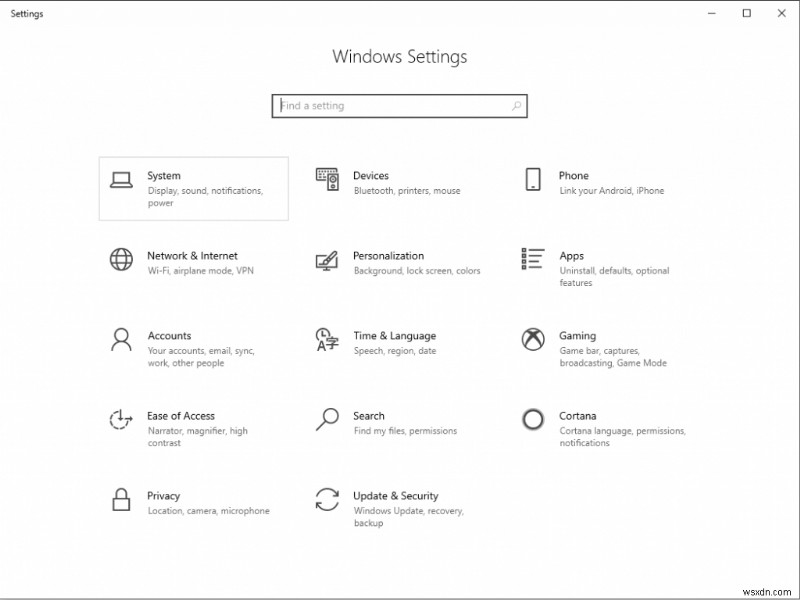The width and height of the screenshot is (800, 600).
Task: Open Devices settings for Bluetooth and printers
Action: point(398,182)
